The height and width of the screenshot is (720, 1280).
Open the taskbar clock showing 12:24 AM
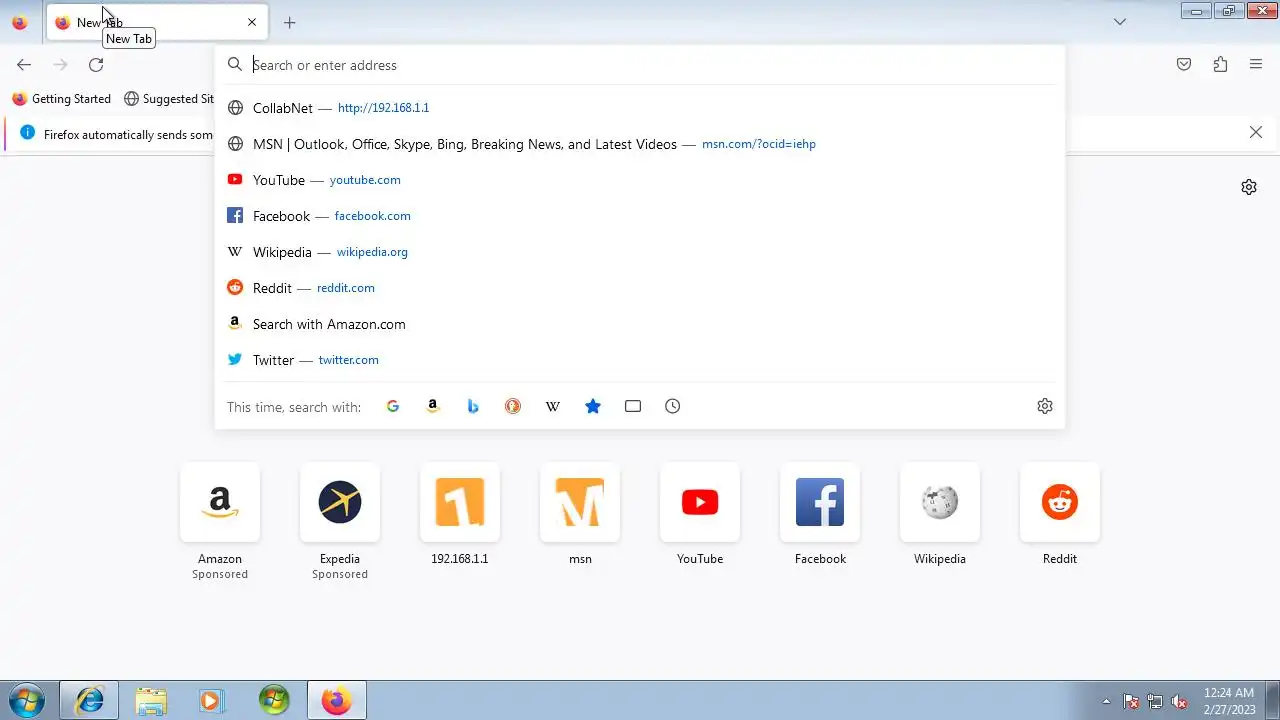point(1229,700)
